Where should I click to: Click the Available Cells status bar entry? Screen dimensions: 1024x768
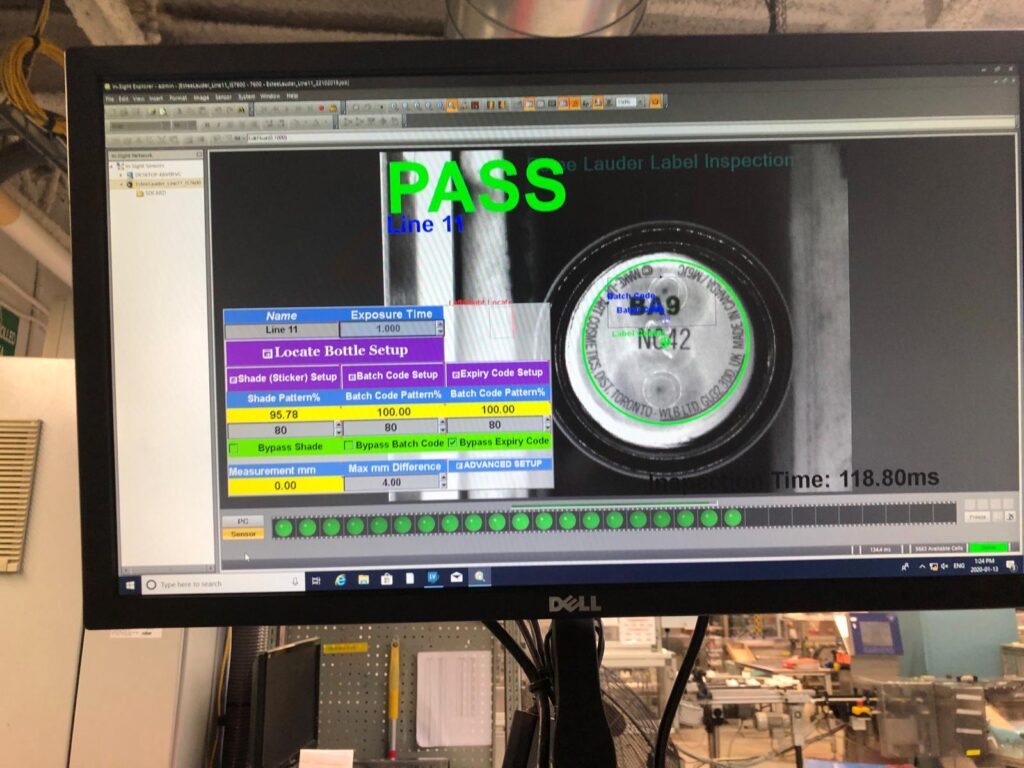coord(938,548)
